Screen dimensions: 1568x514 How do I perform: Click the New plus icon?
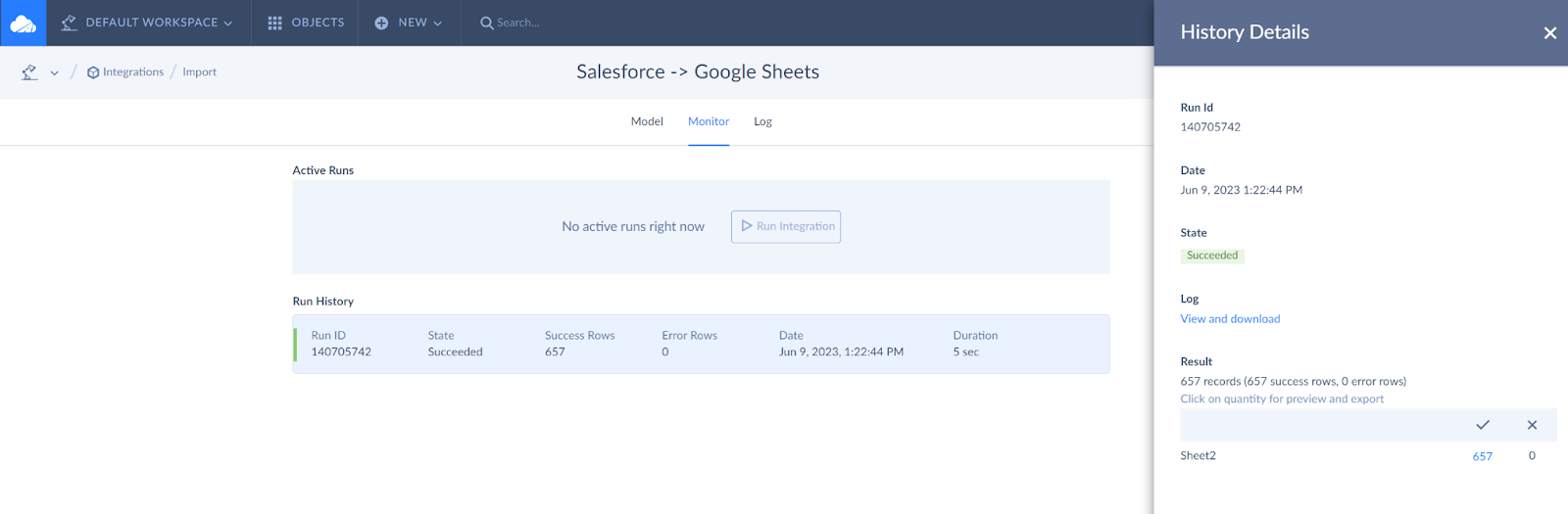[381, 23]
